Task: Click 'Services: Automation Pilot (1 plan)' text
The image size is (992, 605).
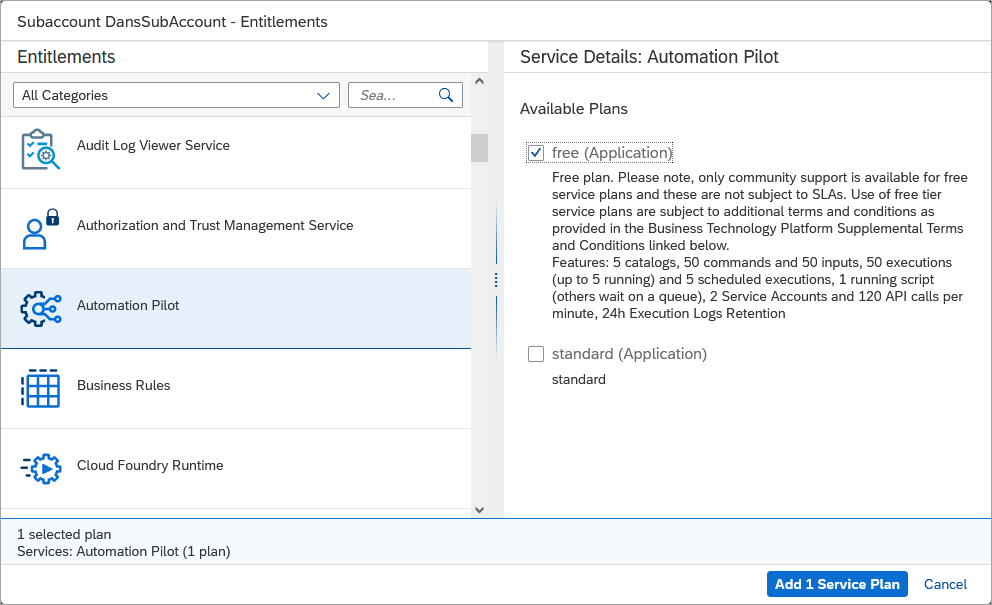Action: (123, 551)
